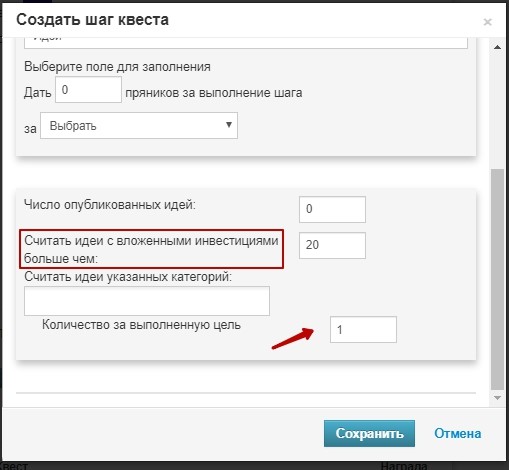Click the Количество за выполненную цель field

point(363,329)
